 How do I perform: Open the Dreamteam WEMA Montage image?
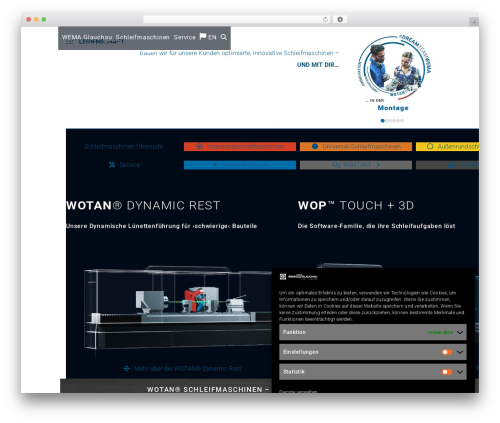coord(394,66)
